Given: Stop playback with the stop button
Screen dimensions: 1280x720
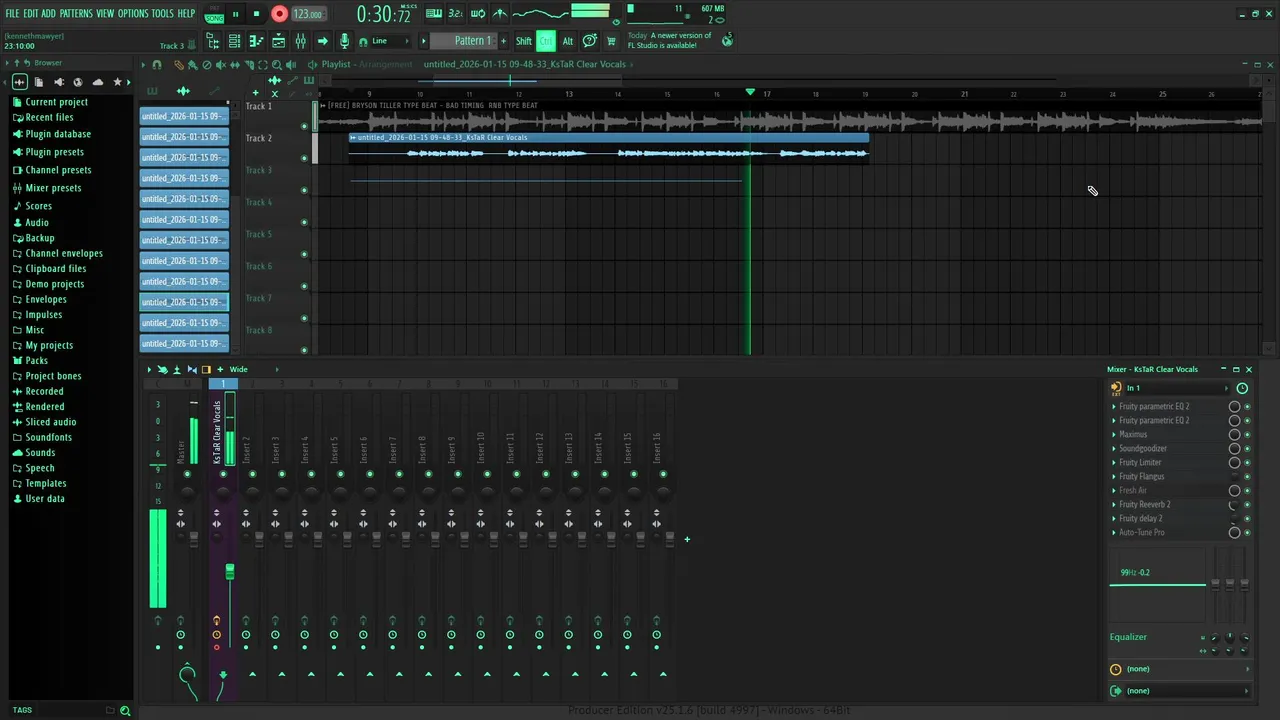Looking at the screenshot, I should pyautogui.click(x=257, y=14).
